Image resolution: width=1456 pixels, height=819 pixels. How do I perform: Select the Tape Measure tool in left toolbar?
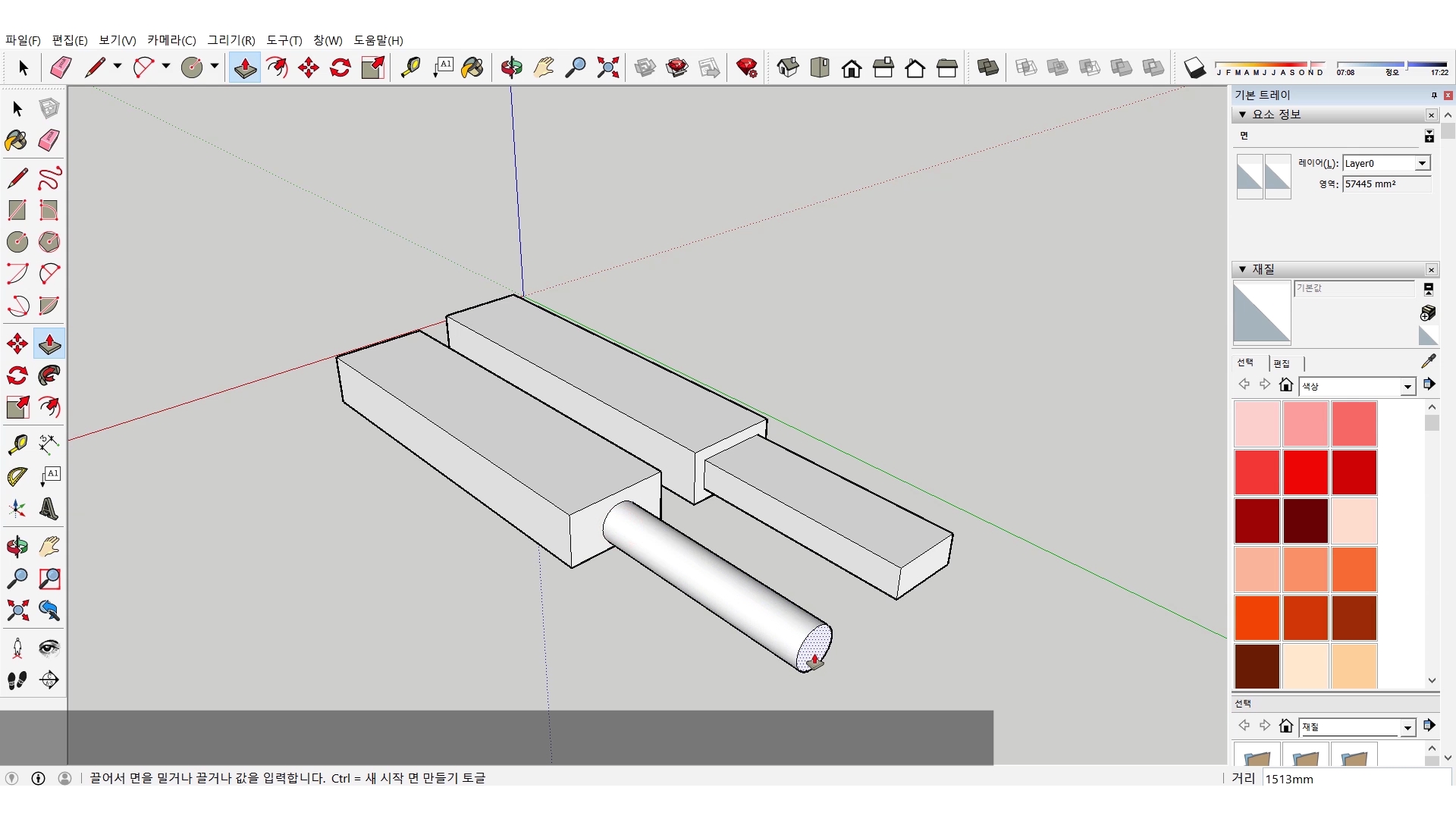[17, 444]
